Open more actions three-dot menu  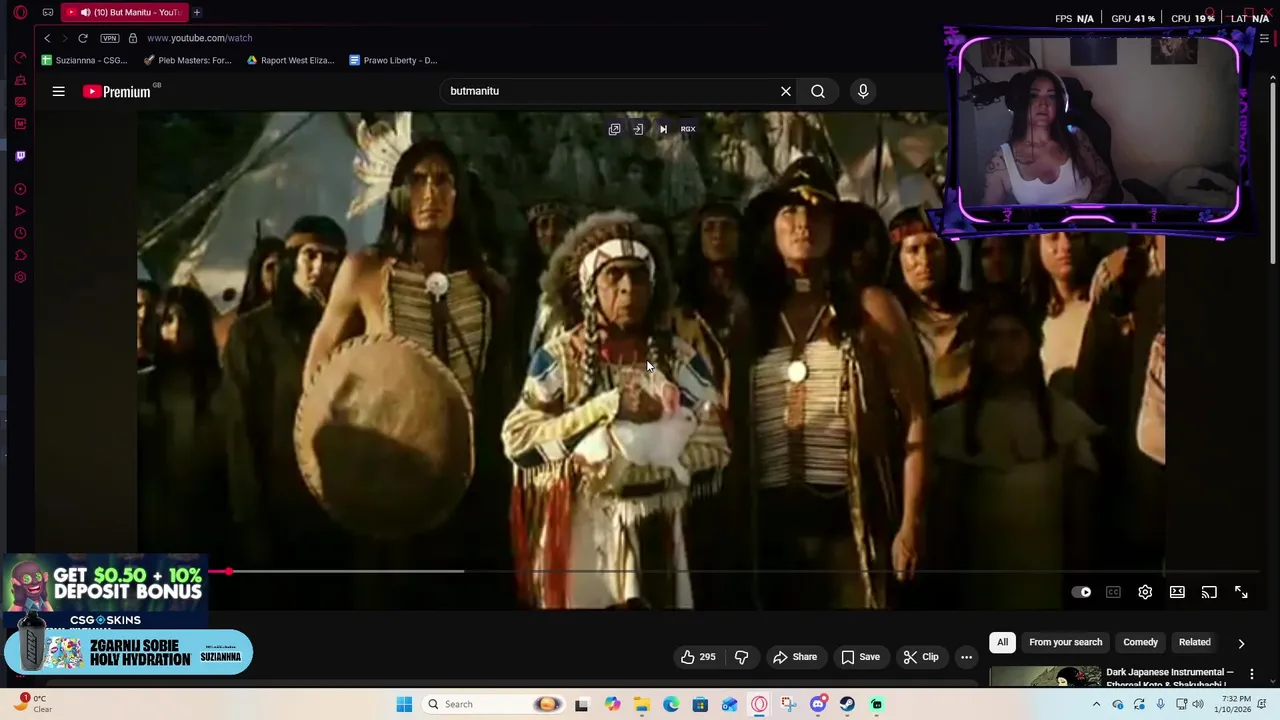coord(966,657)
